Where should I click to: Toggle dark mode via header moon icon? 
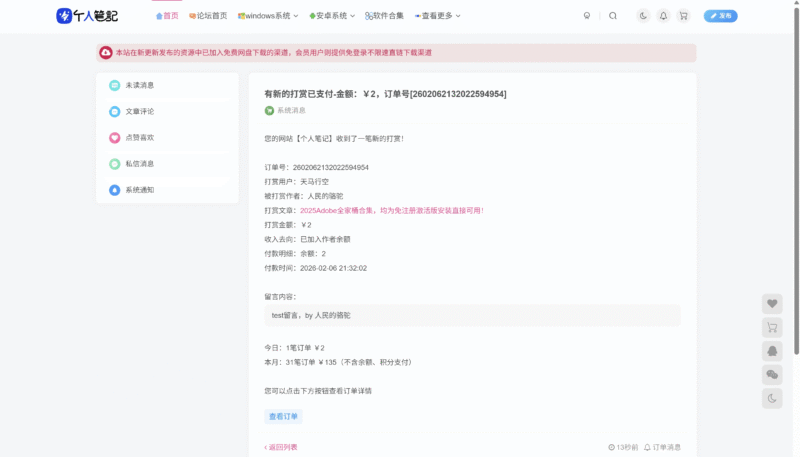click(643, 16)
